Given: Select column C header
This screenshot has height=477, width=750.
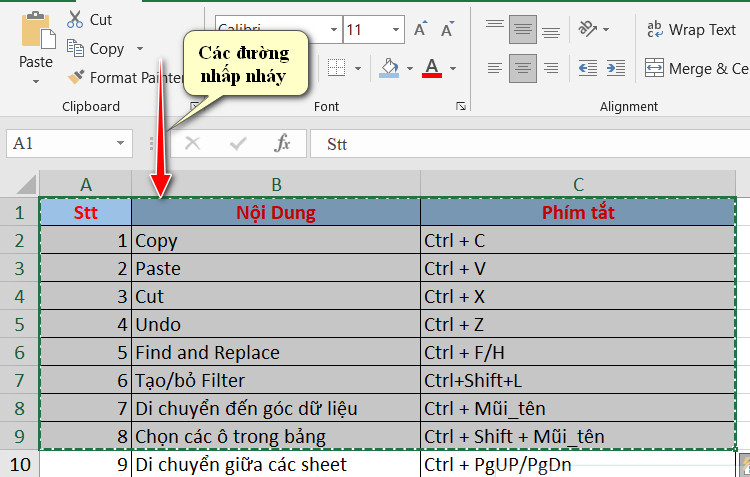Looking at the screenshot, I should click(x=578, y=184).
